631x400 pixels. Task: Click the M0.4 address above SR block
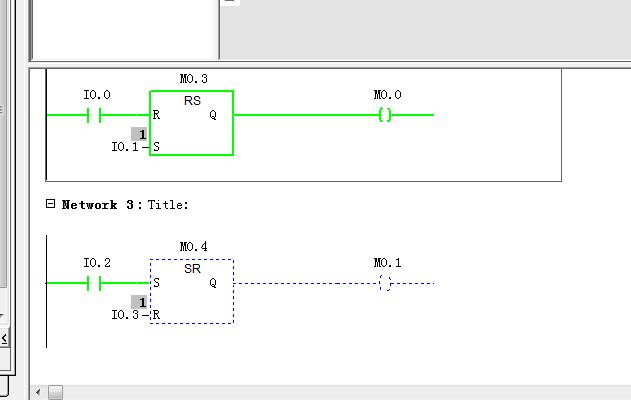pyautogui.click(x=194, y=246)
